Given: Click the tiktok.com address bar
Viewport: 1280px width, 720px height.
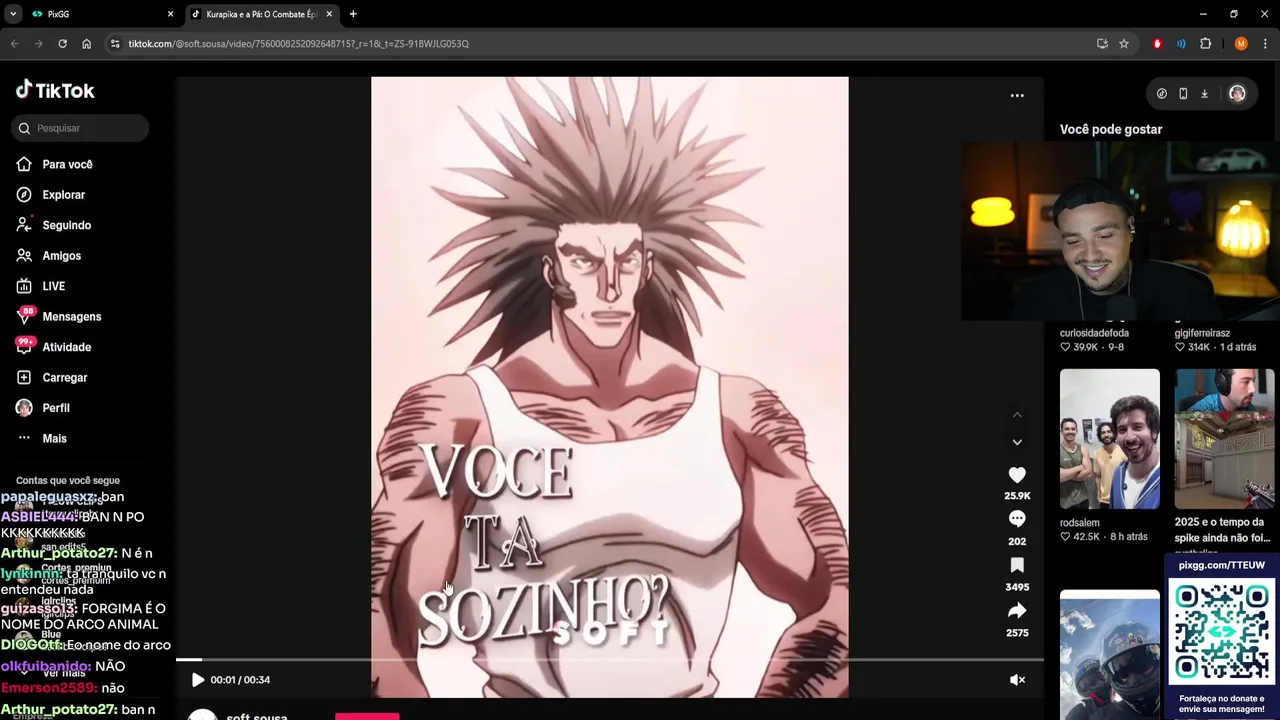Looking at the screenshot, I should tap(600, 44).
